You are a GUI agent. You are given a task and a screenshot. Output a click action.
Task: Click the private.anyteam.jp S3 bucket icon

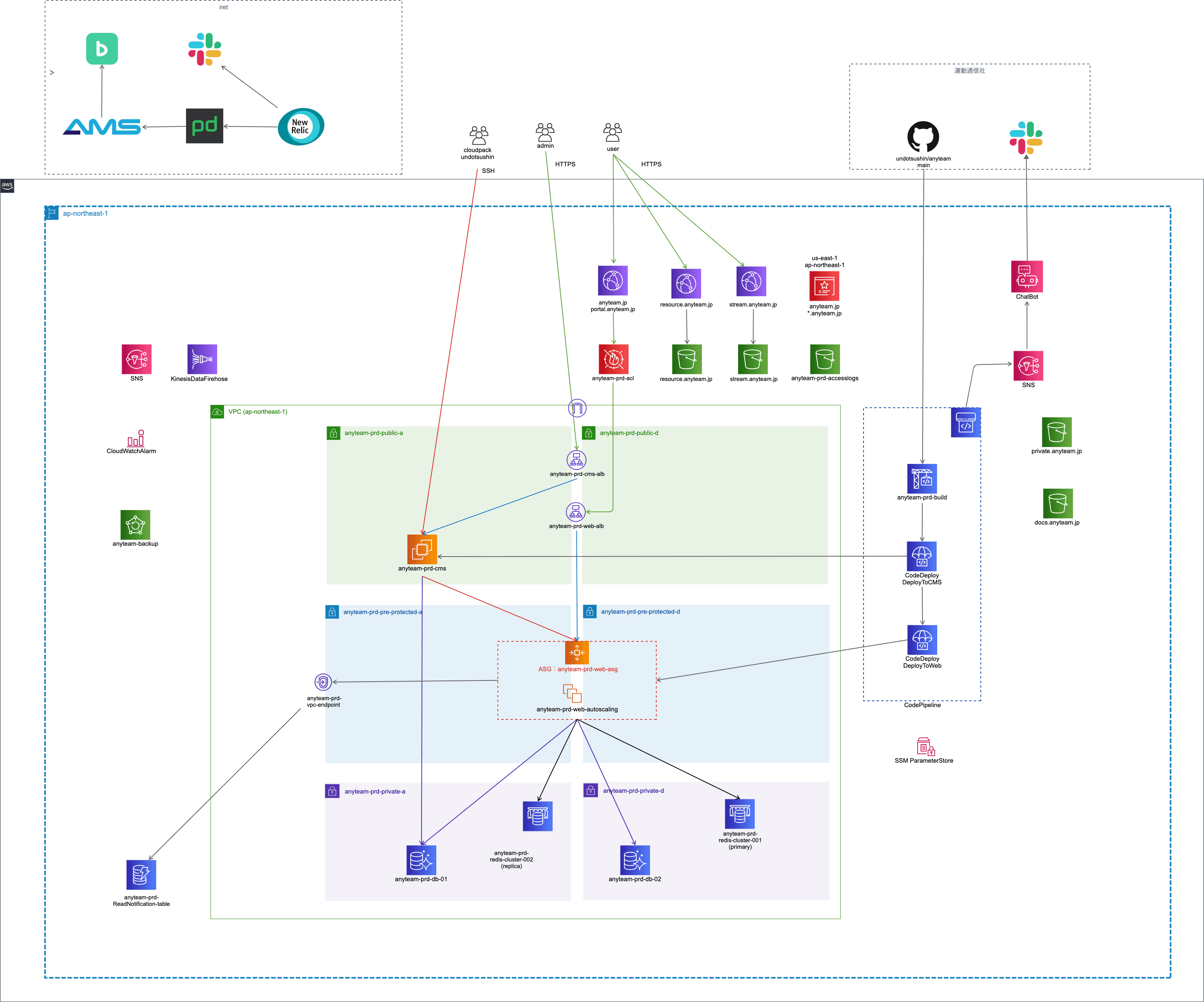point(1057,432)
